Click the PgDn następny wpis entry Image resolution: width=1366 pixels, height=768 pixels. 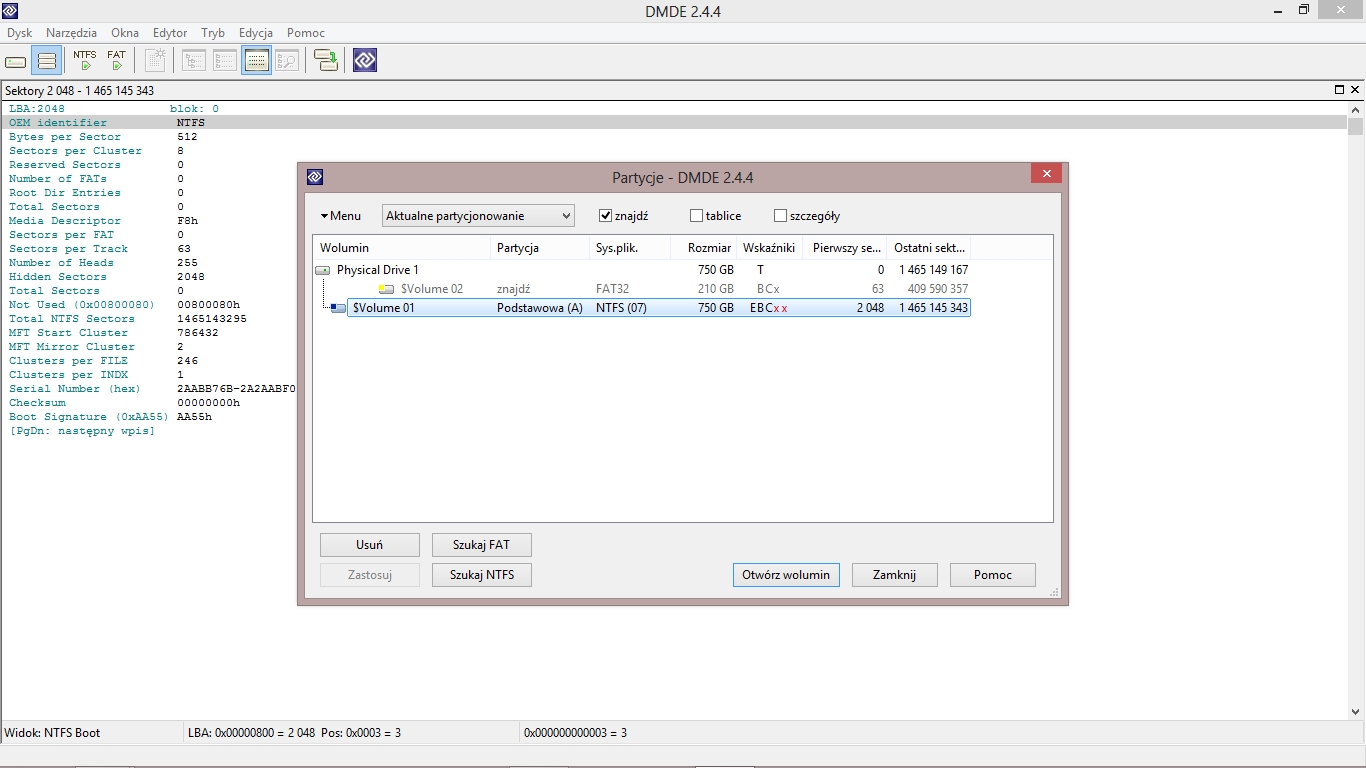tap(82, 431)
